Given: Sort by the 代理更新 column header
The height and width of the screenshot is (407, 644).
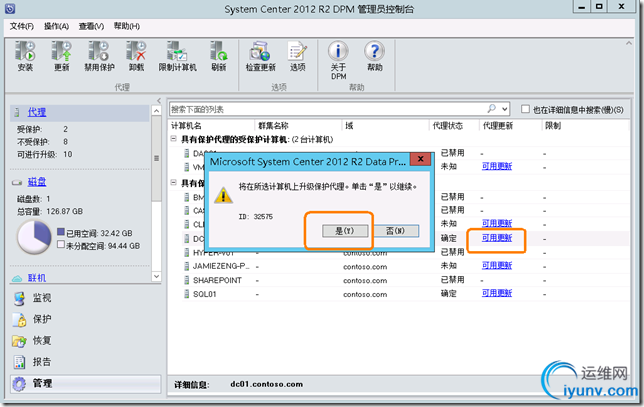Looking at the screenshot, I should click(511, 126).
